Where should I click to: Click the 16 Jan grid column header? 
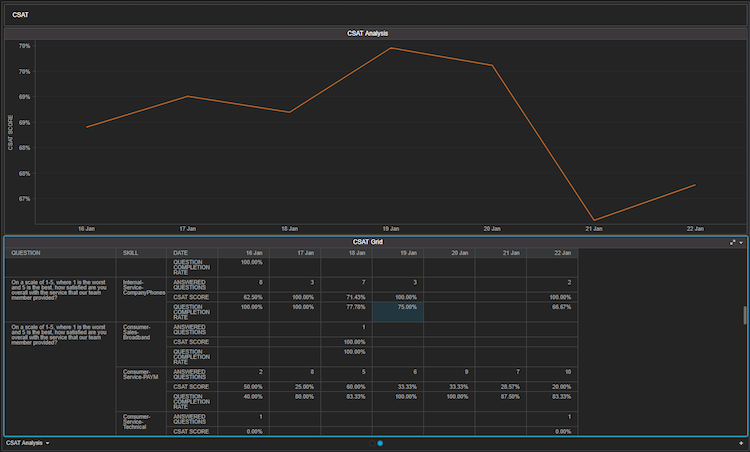pos(243,253)
